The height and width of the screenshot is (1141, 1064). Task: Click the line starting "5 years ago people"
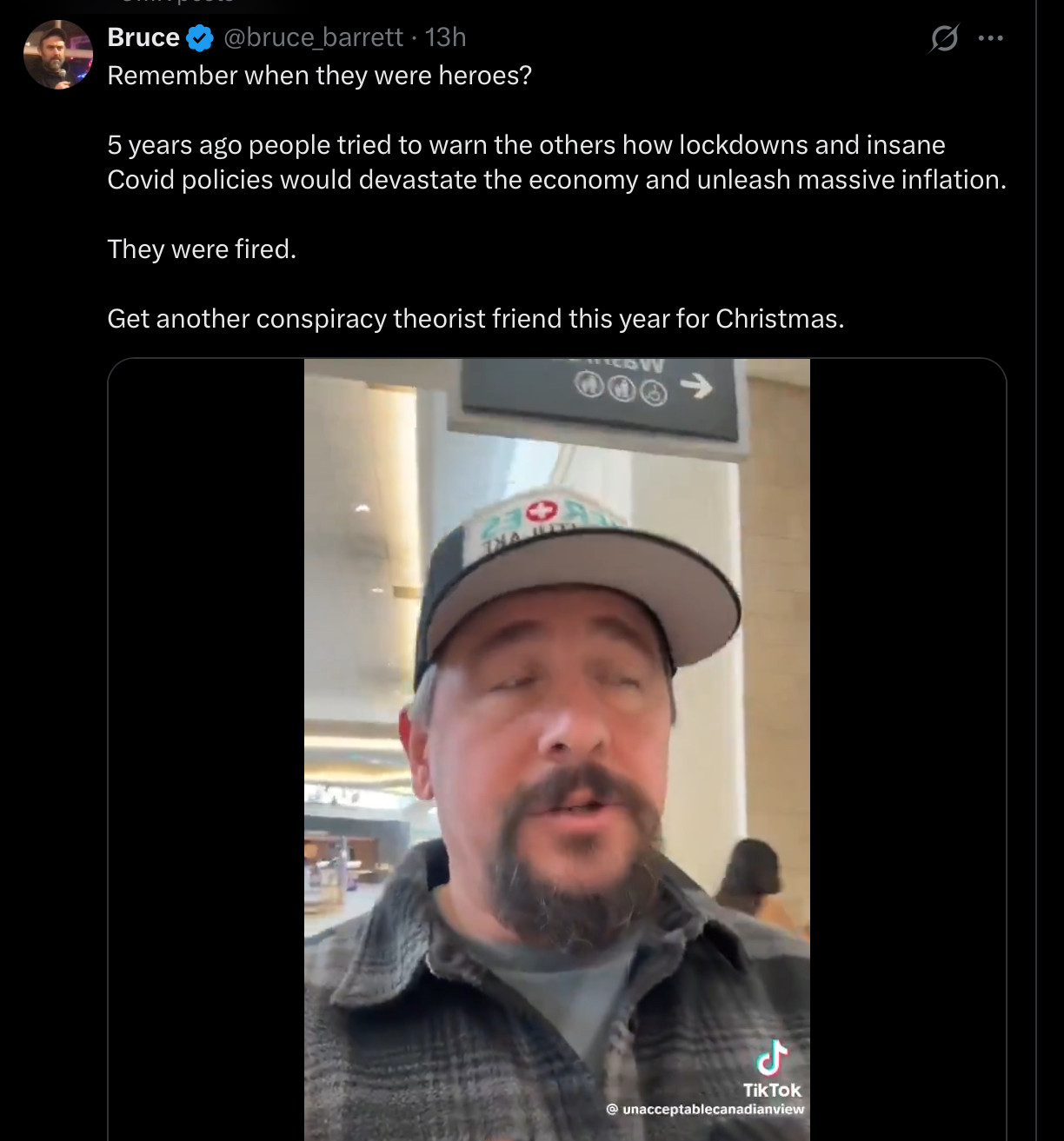click(526, 145)
